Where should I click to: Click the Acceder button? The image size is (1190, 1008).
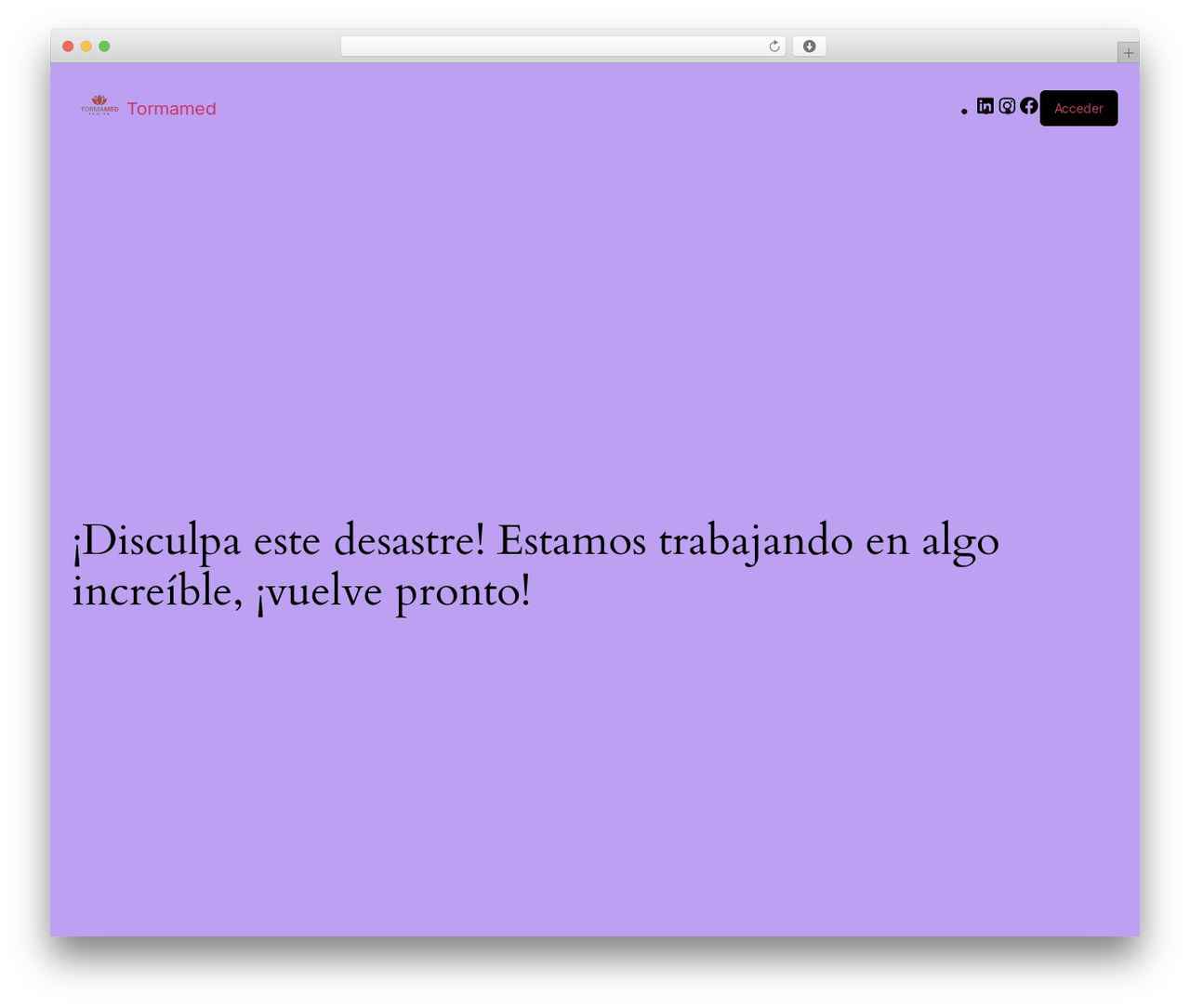click(x=1078, y=108)
